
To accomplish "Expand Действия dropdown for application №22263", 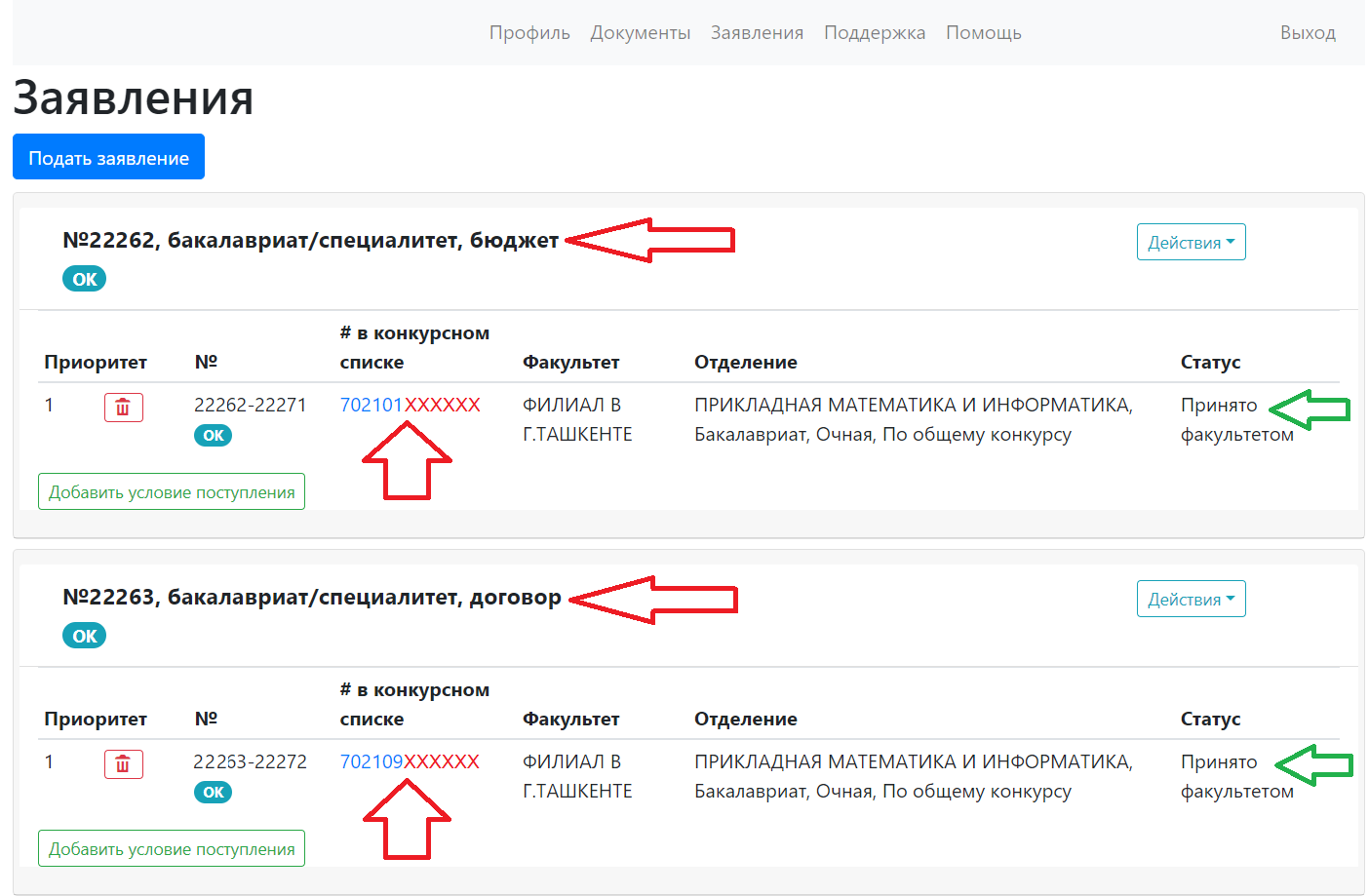I will 1191,600.
